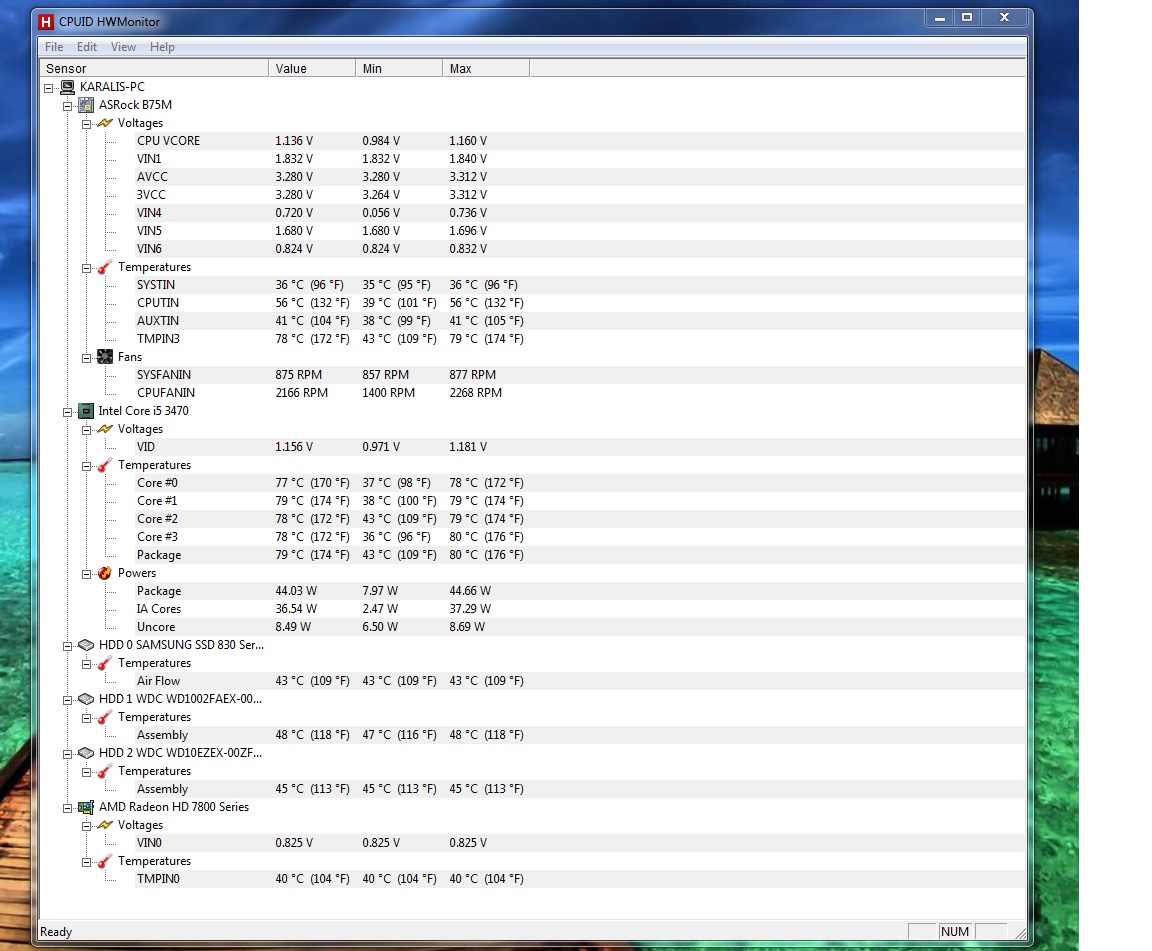Viewport: 1152px width, 951px height.
Task: Select the TMPIN0 temperature row
Action: click(580, 879)
